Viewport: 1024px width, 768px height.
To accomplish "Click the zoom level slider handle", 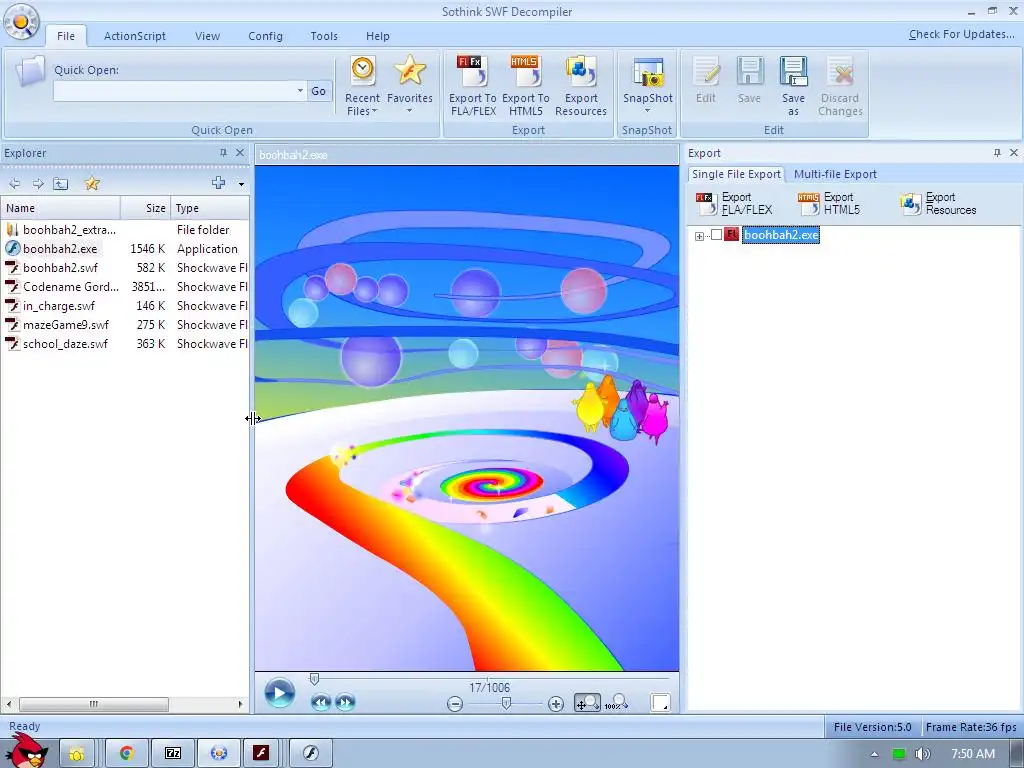I will coord(505,703).
